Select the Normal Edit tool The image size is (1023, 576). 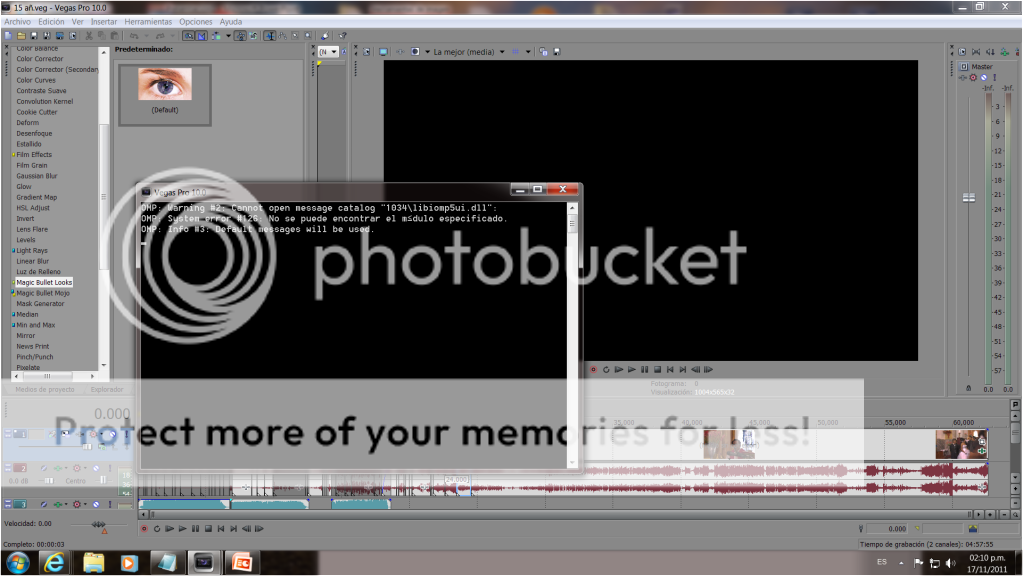tap(269, 36)
